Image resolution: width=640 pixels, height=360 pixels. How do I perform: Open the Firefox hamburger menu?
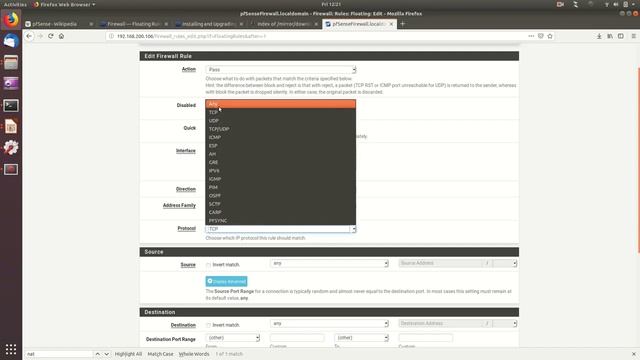[x=633, y=36]
